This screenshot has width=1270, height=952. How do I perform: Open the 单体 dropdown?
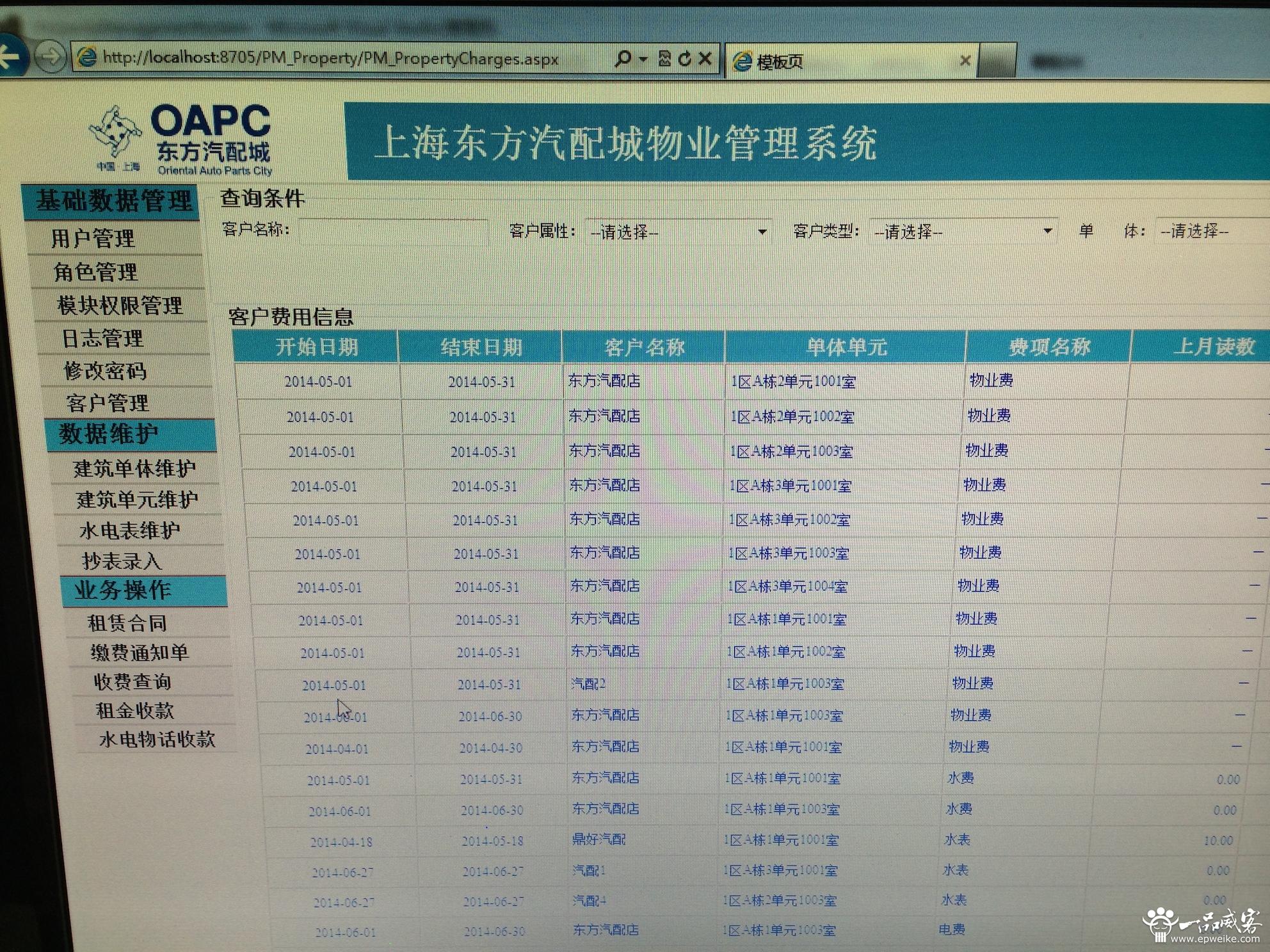click(1213, 230)
